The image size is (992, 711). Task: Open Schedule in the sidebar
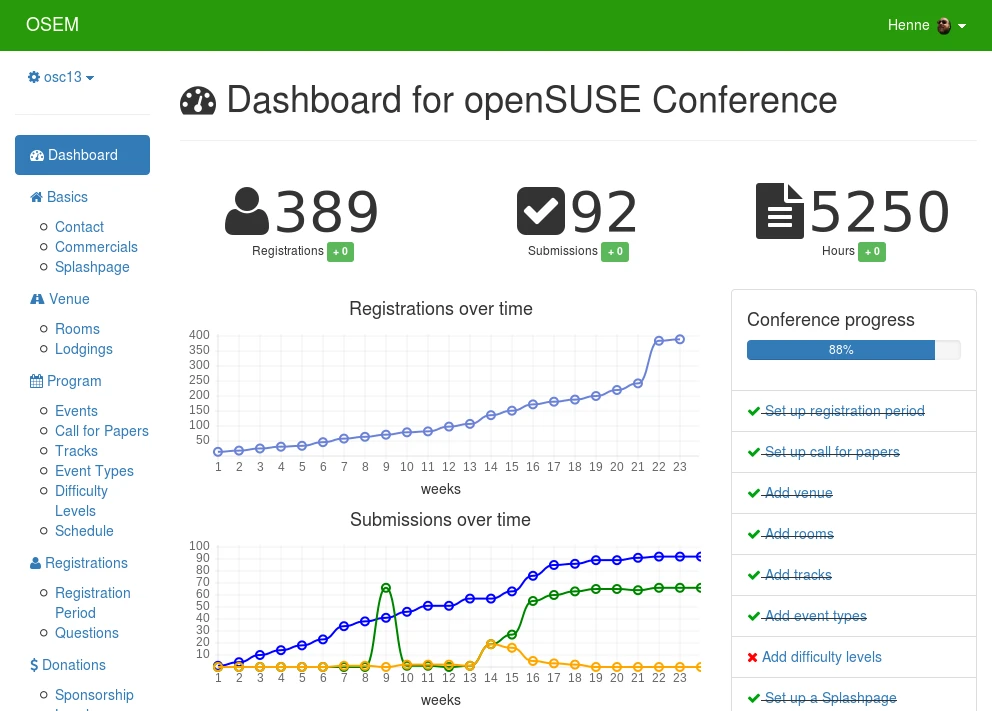pyautogui.click(x=84, y=531)
